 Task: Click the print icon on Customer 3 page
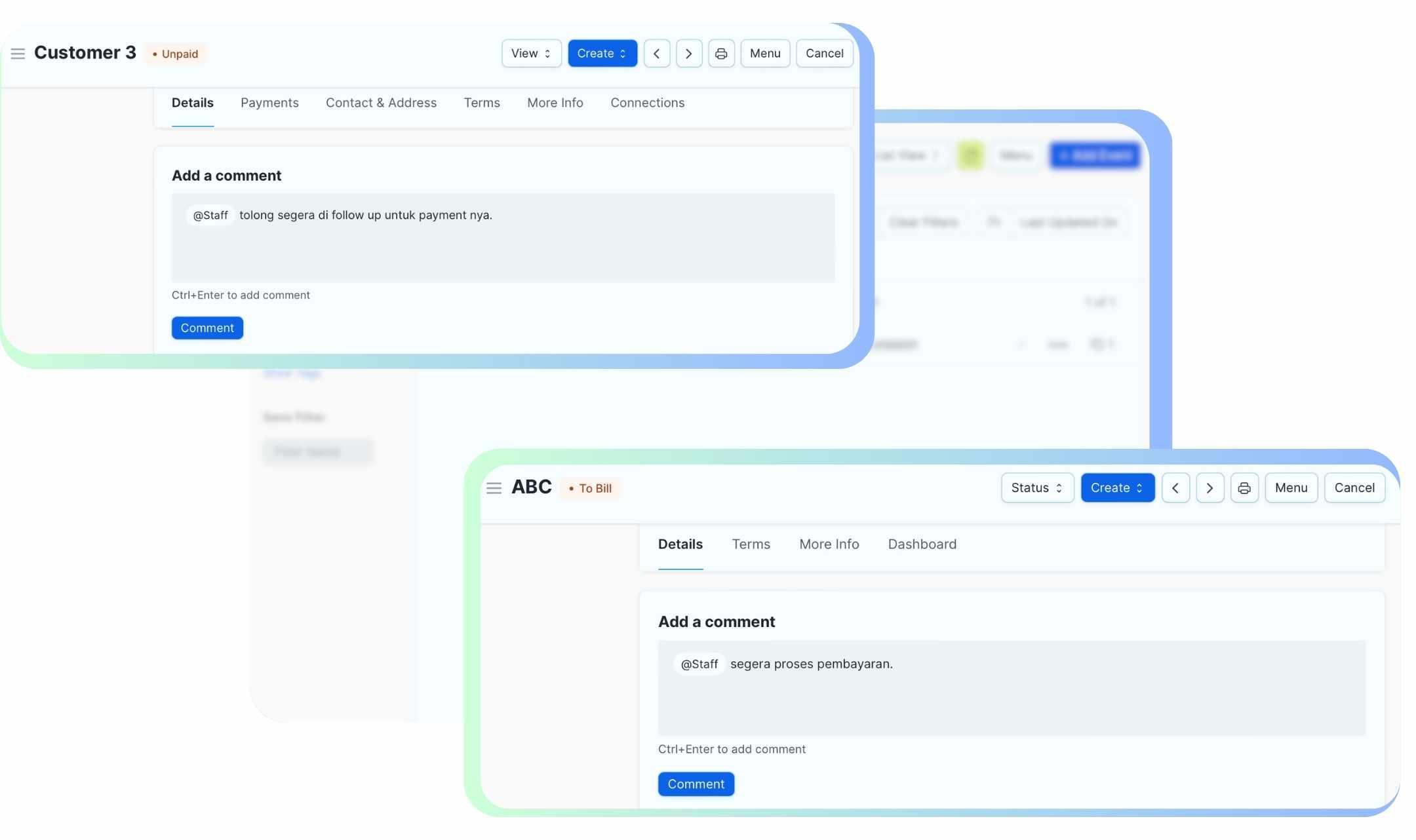tap(721, 53)
